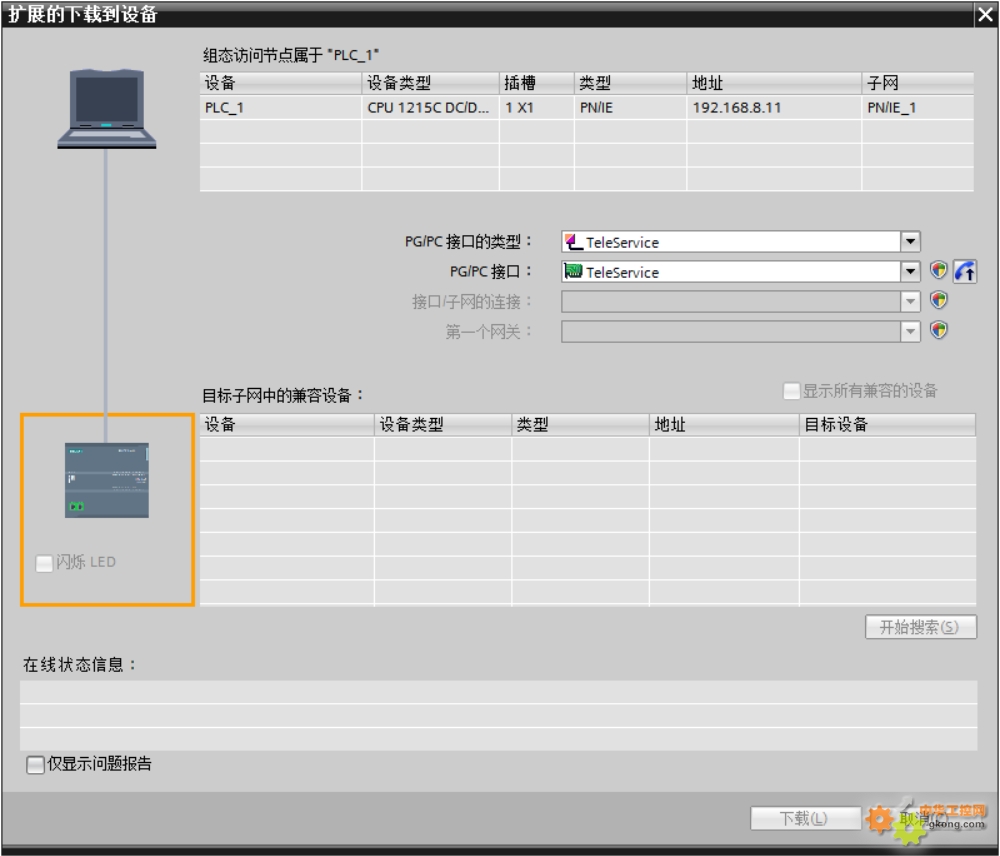This screenshot has width=1000, height=856.
Task: Click the shield icon beside PG/PC 接口
Action: 938,270
